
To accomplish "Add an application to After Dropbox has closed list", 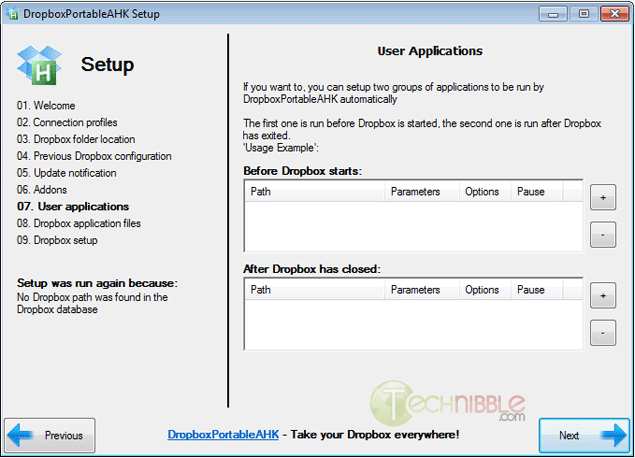I will 603,296.
